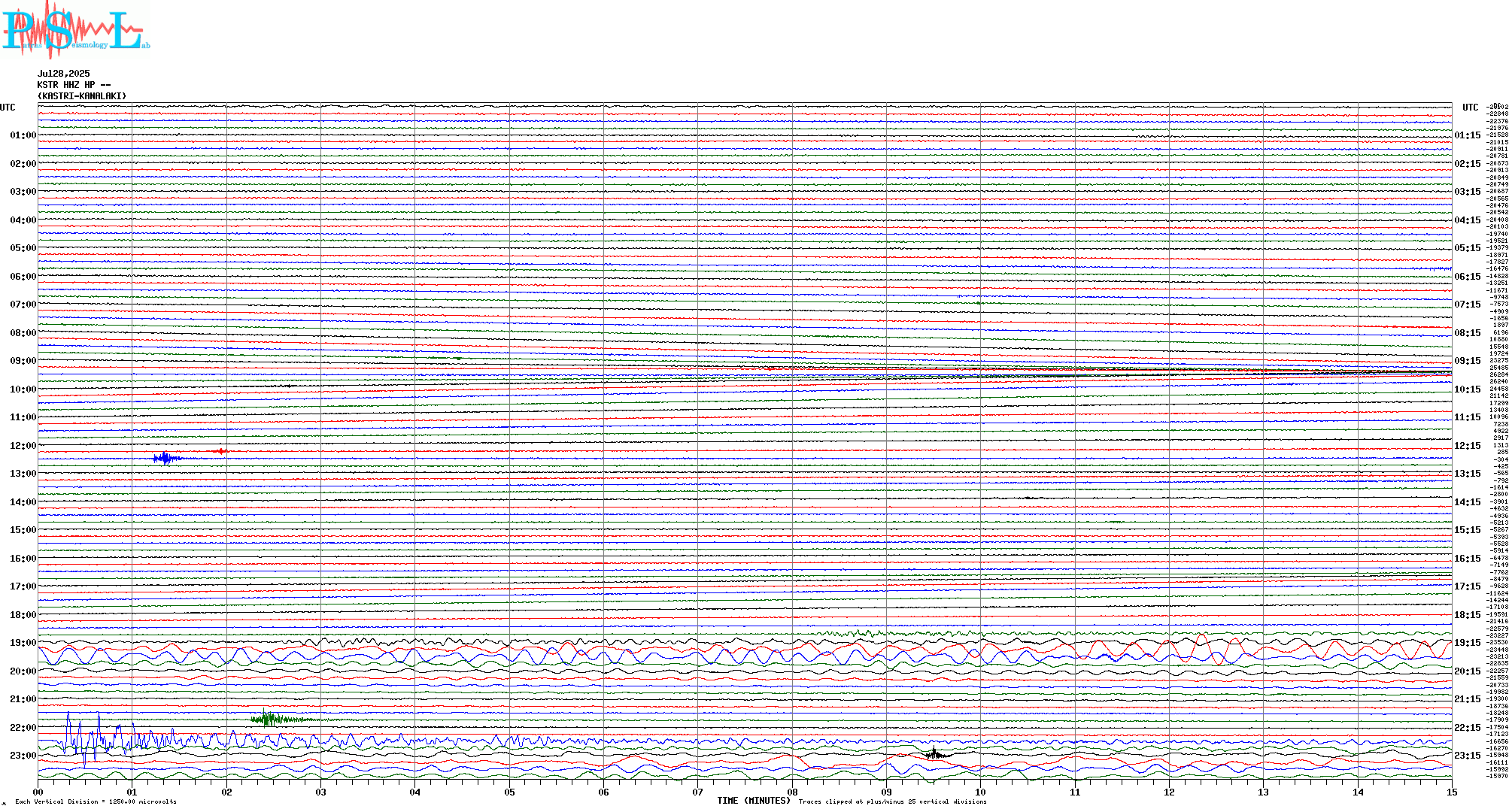Click the 06:15 label on the right
The width and height of the screenshot is (1512, 812).
[x=1468, y=277]
